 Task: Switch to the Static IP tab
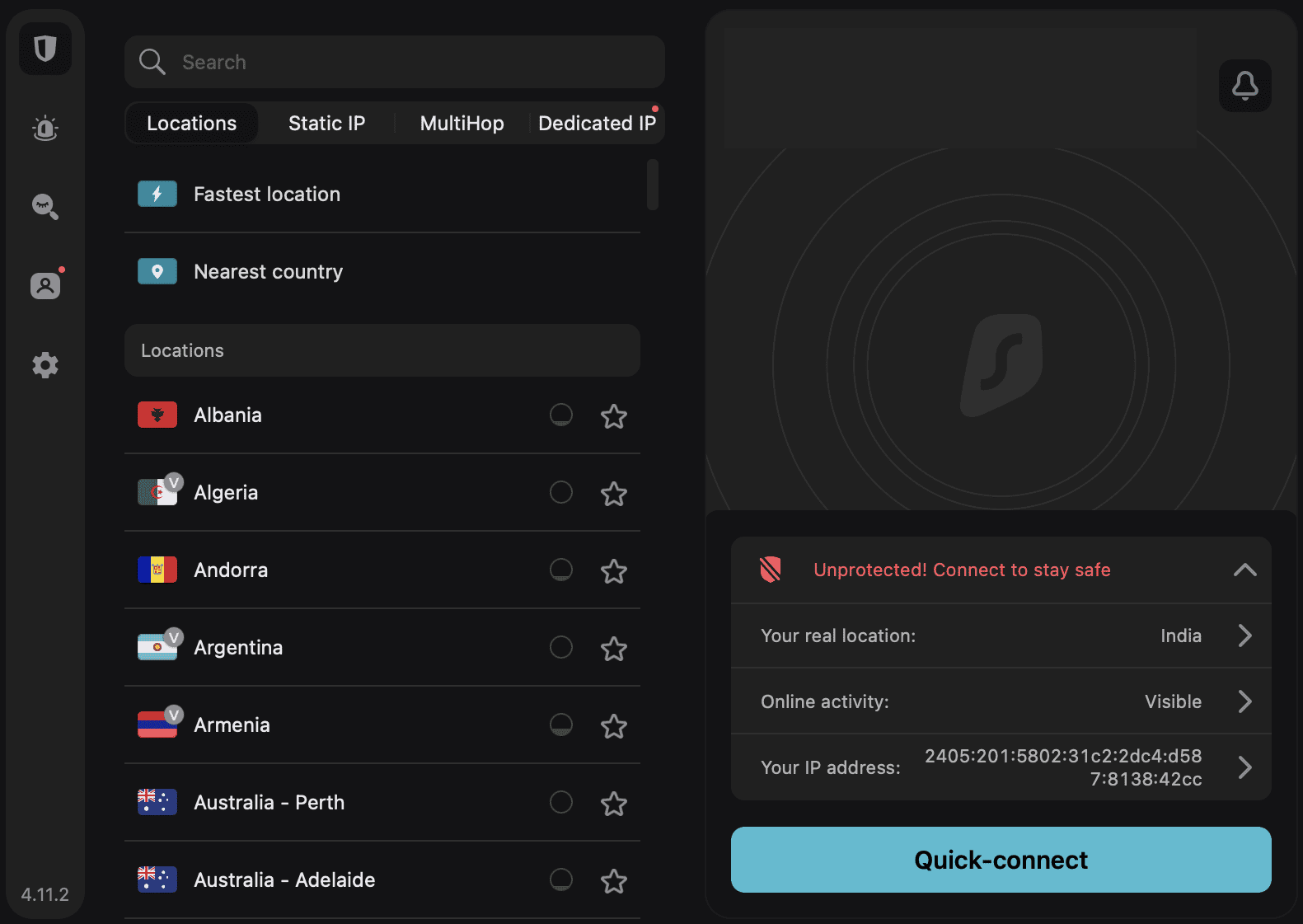326,124
